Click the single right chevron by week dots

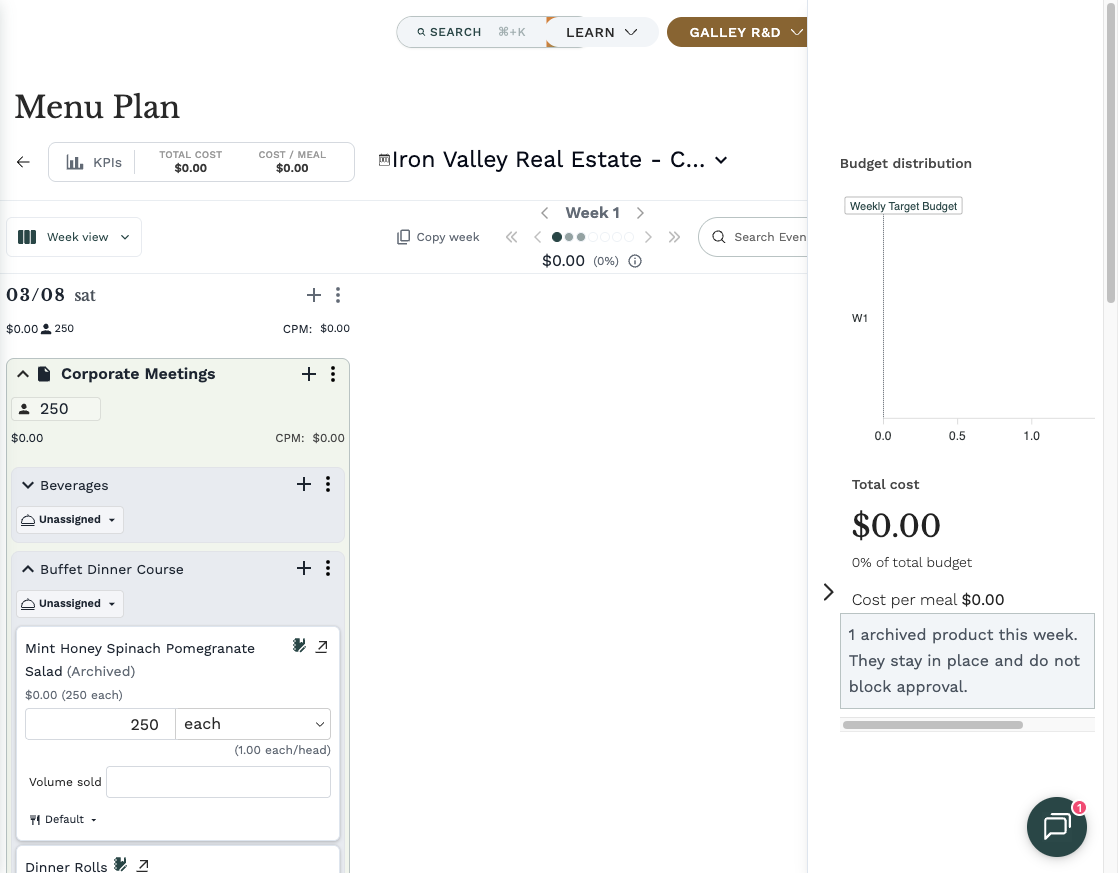point(648,237)
